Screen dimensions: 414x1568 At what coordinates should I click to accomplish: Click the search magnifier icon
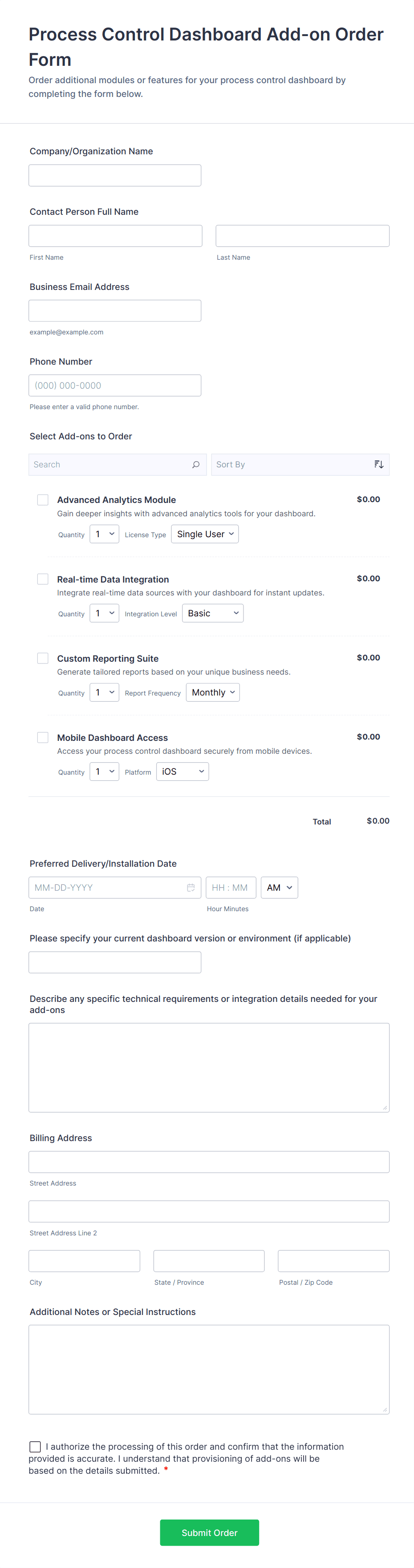196,464
